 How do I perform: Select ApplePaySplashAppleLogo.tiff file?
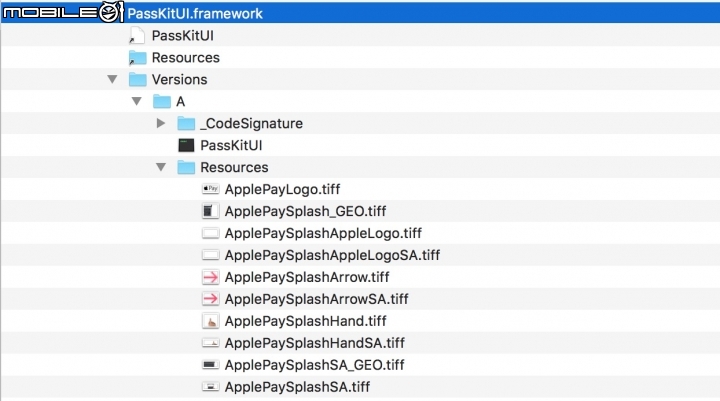point(323,233)
